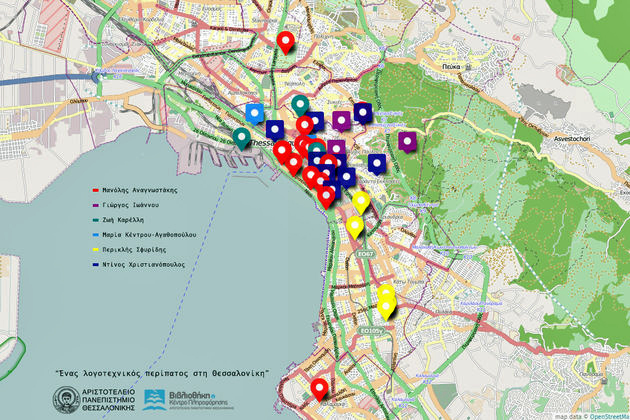Click the library open-book wave logo
The width and height of the screenshot is (630, 420).
pyautogui.click(x=154, y=400)
